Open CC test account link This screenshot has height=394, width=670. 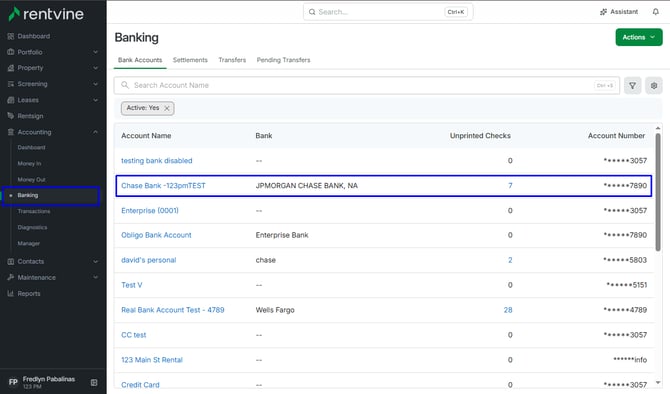133,335
